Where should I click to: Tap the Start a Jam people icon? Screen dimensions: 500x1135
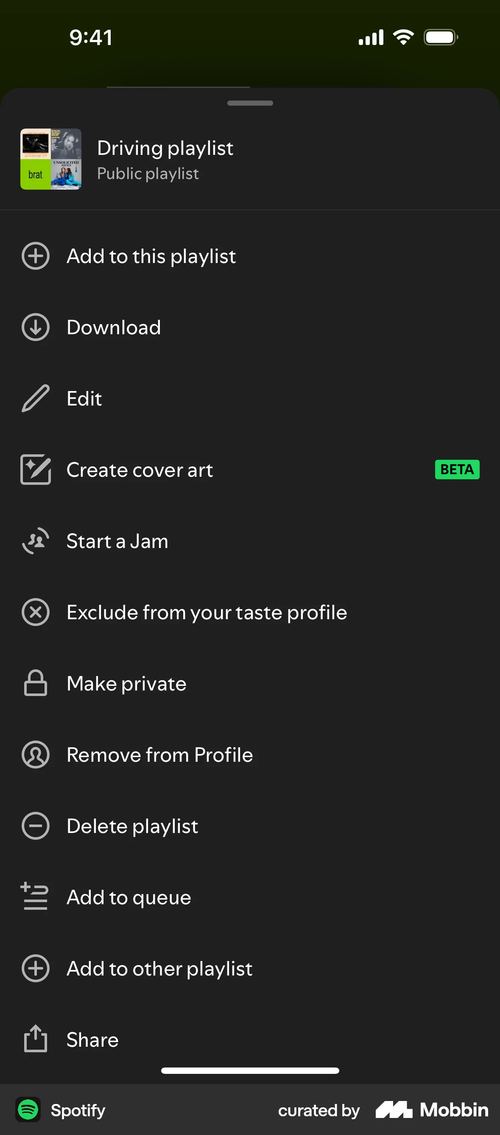click(x=35, y=541)
